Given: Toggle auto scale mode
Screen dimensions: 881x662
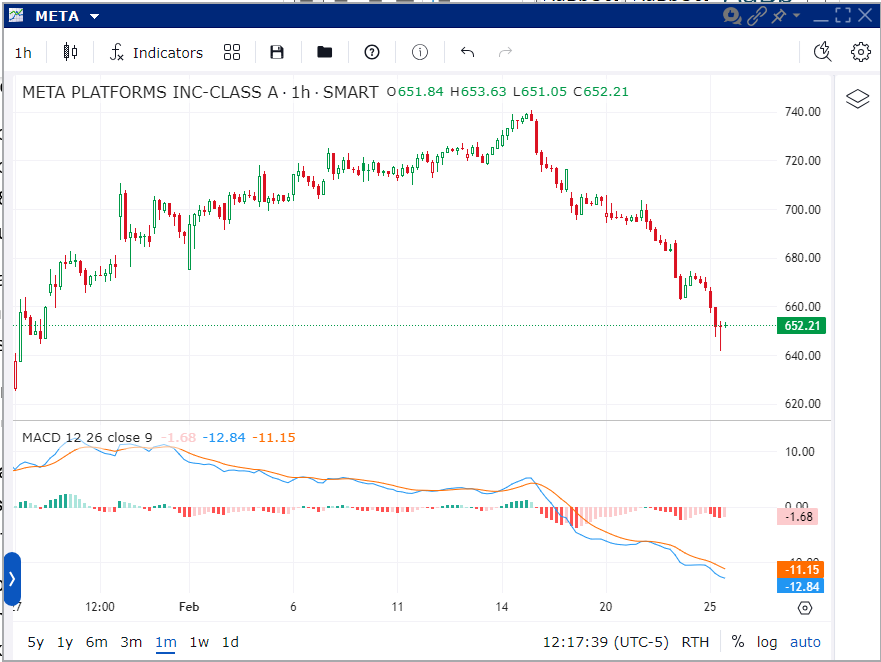Looking at the screenshot, I should click(x=805, y=642).
